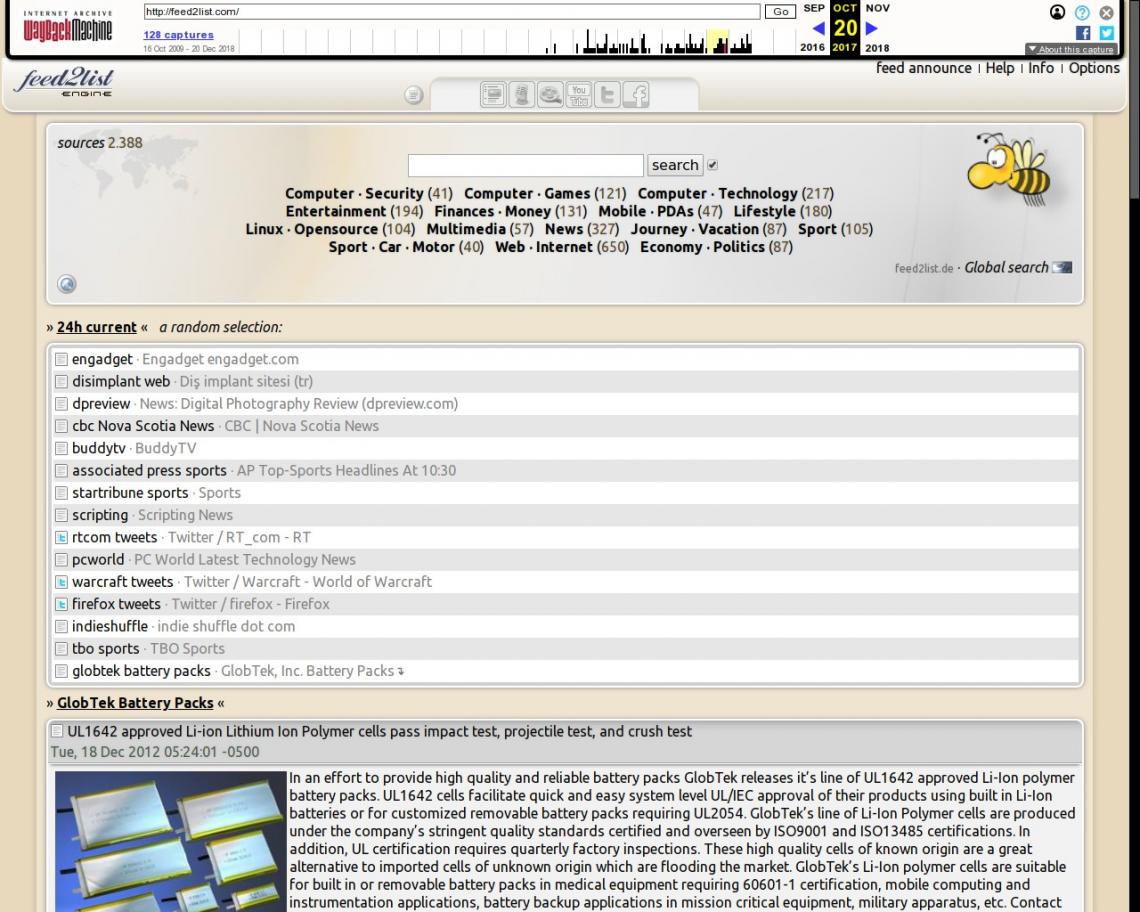Open the Linux · Opensource category

click(311, 229)
